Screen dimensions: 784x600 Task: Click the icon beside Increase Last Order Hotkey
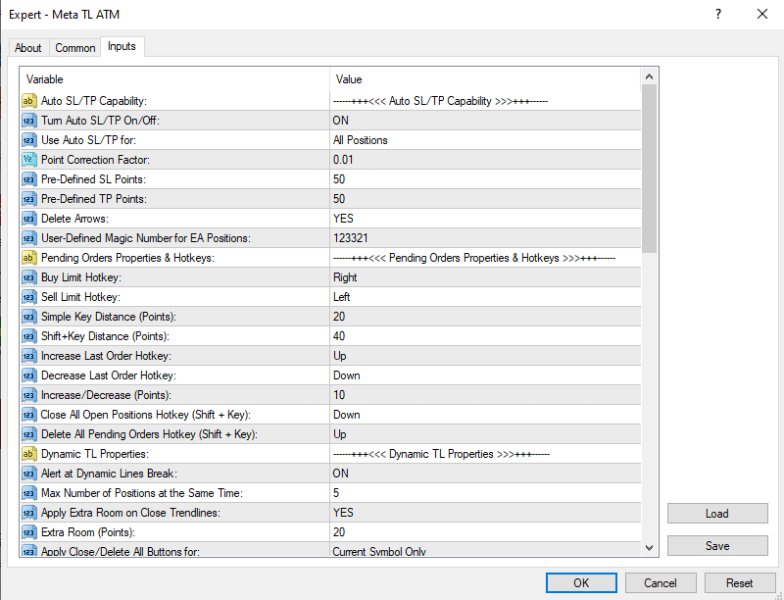[28, 356]
